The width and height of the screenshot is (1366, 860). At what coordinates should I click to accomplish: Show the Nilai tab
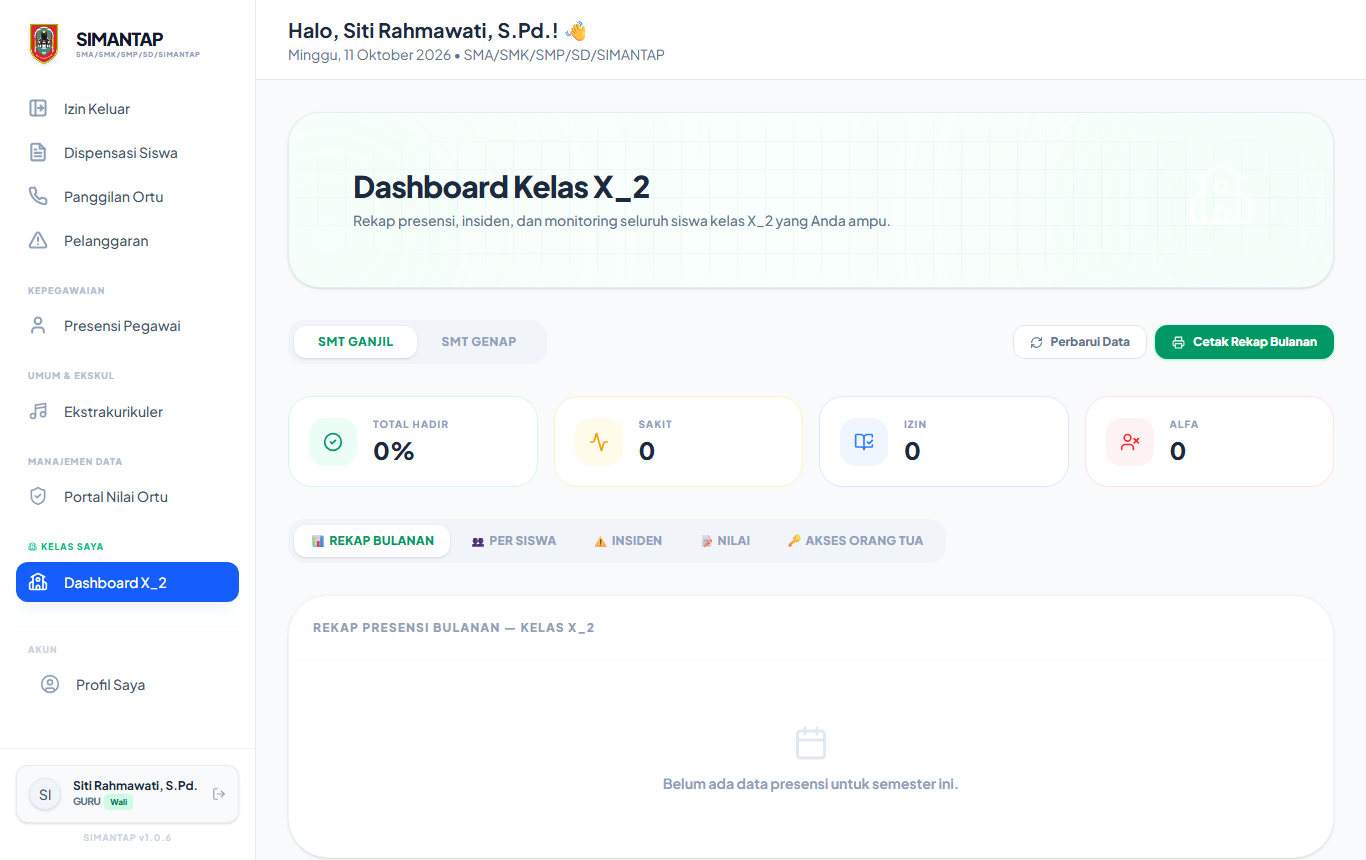tap(725, 541)
